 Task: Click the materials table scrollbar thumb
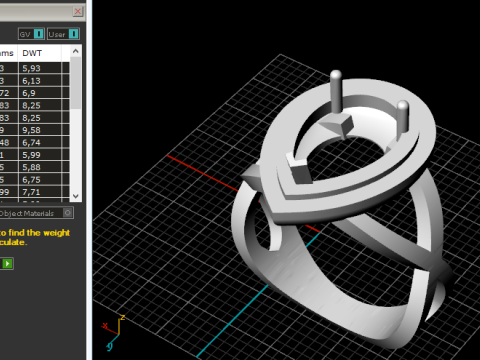coord(76,83)
